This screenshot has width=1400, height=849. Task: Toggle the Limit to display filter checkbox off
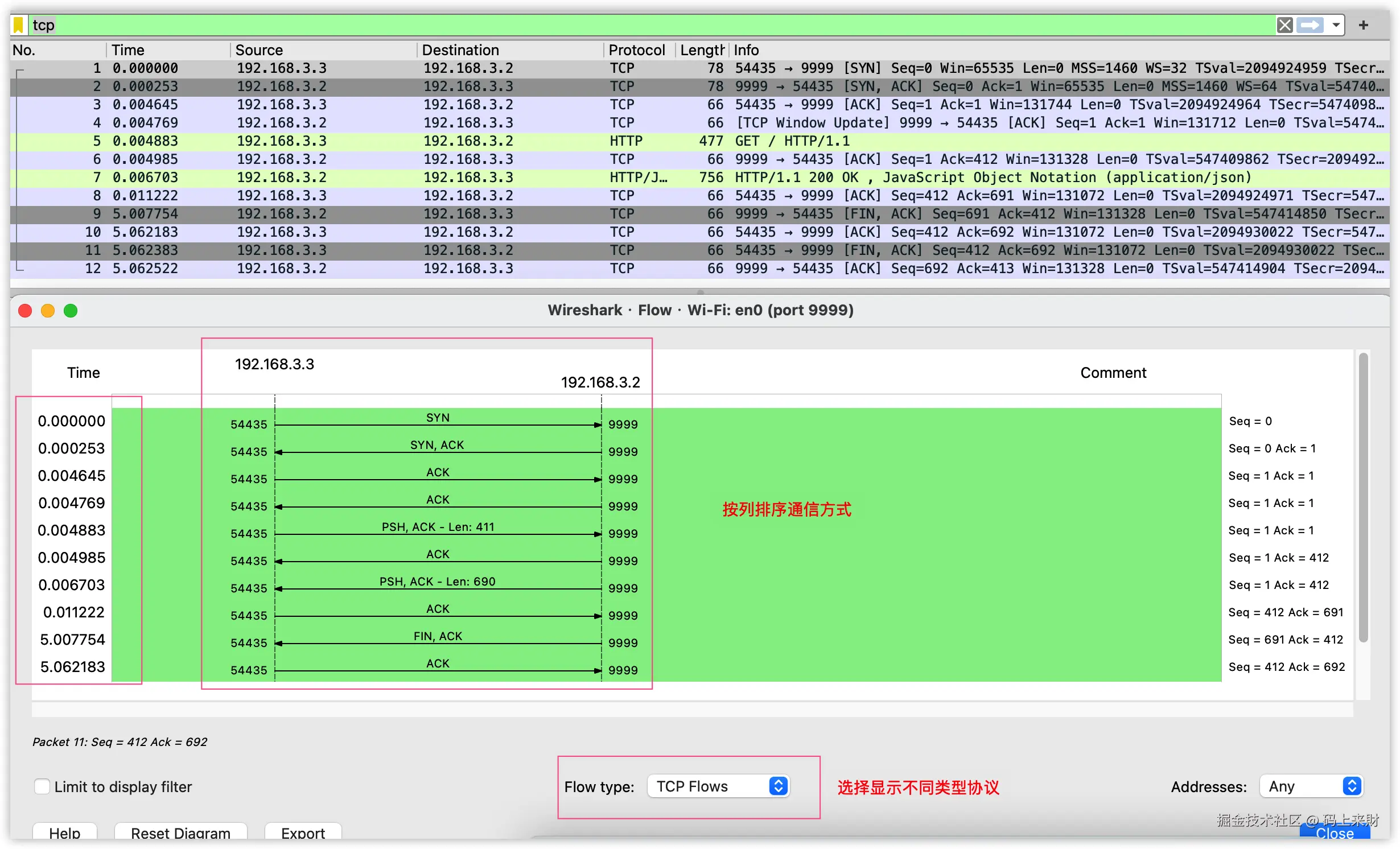(x=42, y=786)
